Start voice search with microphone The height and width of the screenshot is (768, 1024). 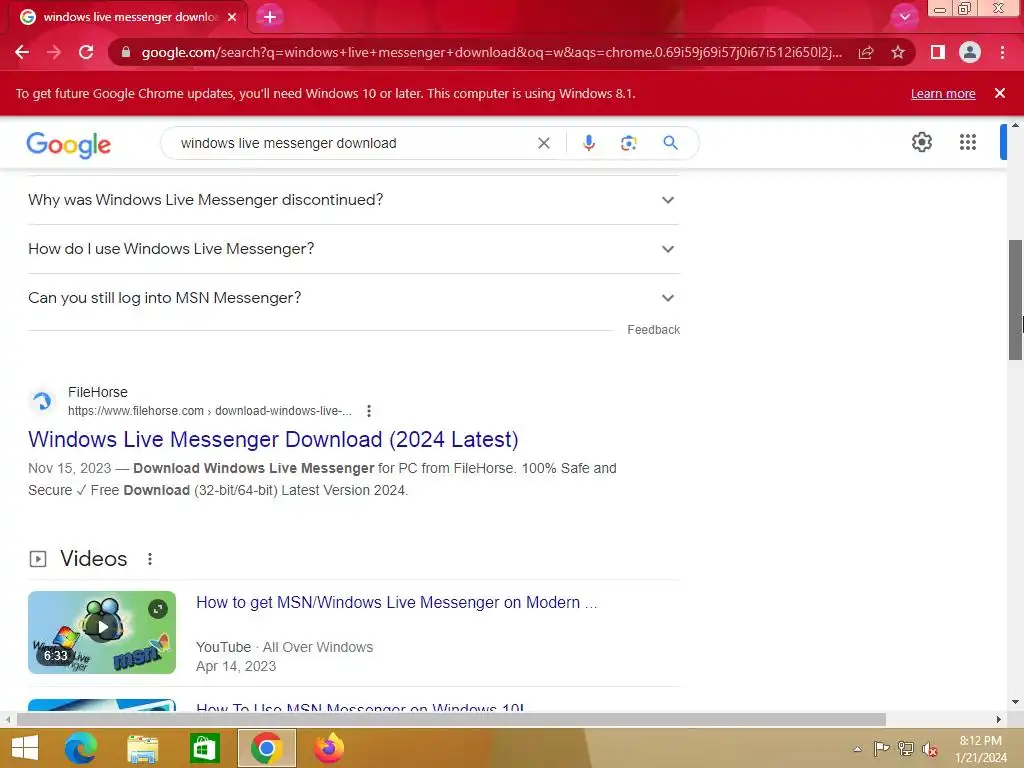point(588,143)
